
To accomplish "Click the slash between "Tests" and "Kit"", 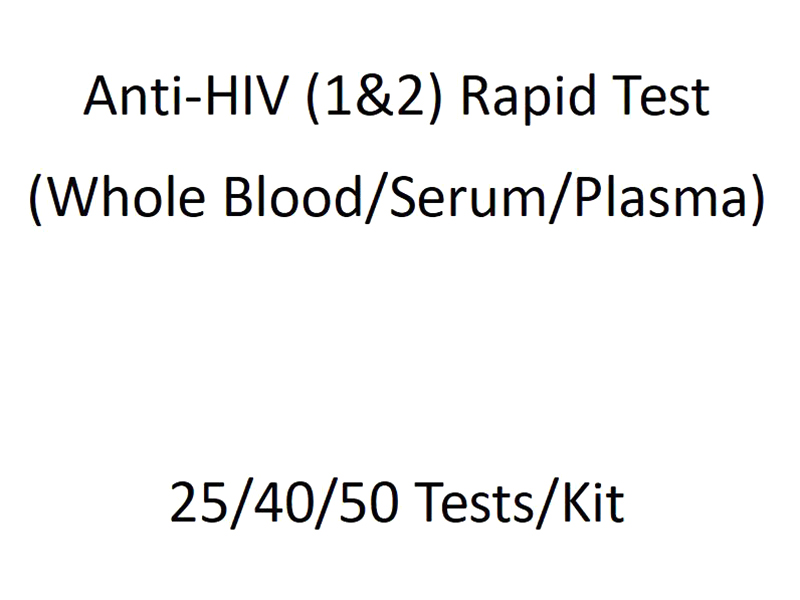I will pos(548,504).
